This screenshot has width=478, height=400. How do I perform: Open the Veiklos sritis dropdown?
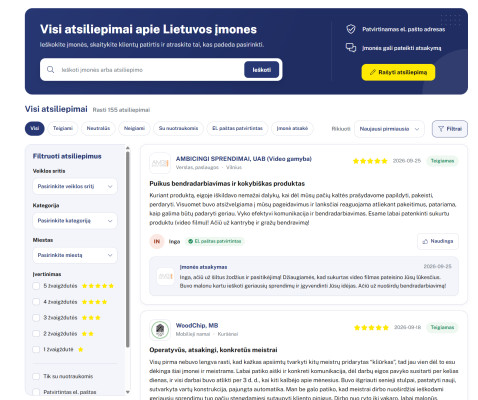click(x=75, y=186)
